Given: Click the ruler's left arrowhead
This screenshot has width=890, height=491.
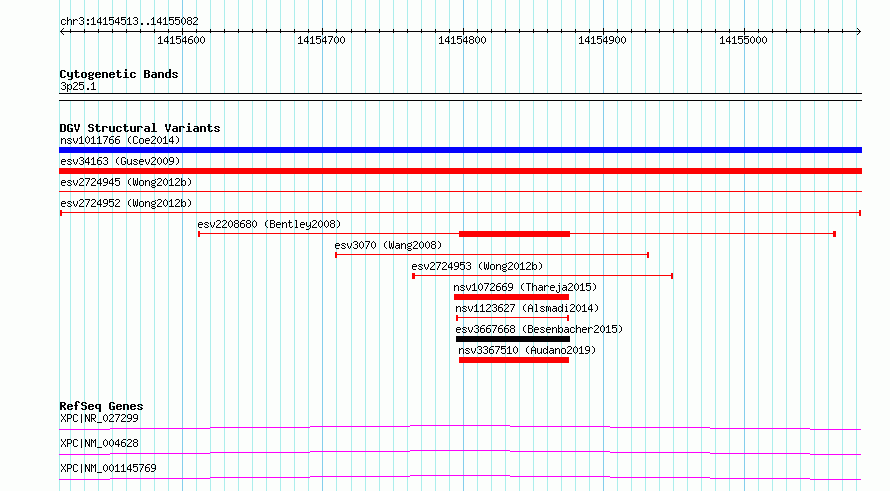Looking at the screenshot, I should (x=62, y=32).
